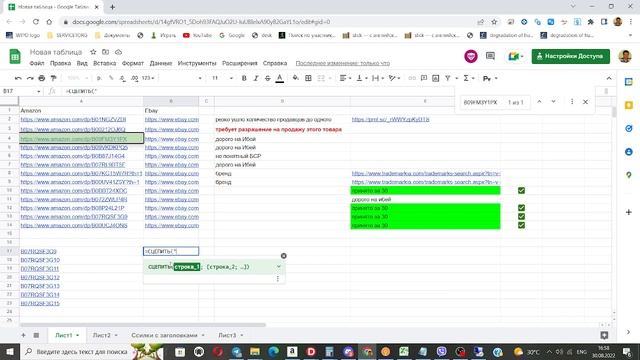Screen dimensions: 640x360
Task: Open borders tool
Action: 309,78
